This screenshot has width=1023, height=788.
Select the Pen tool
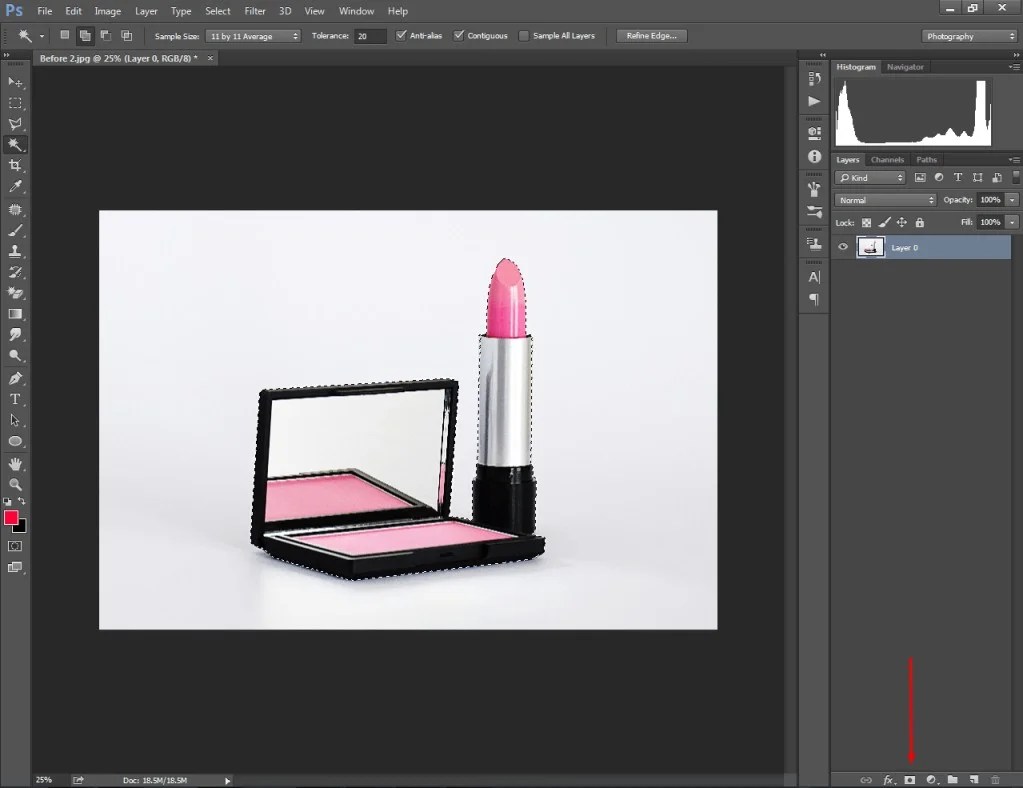[x=15, y=378]
